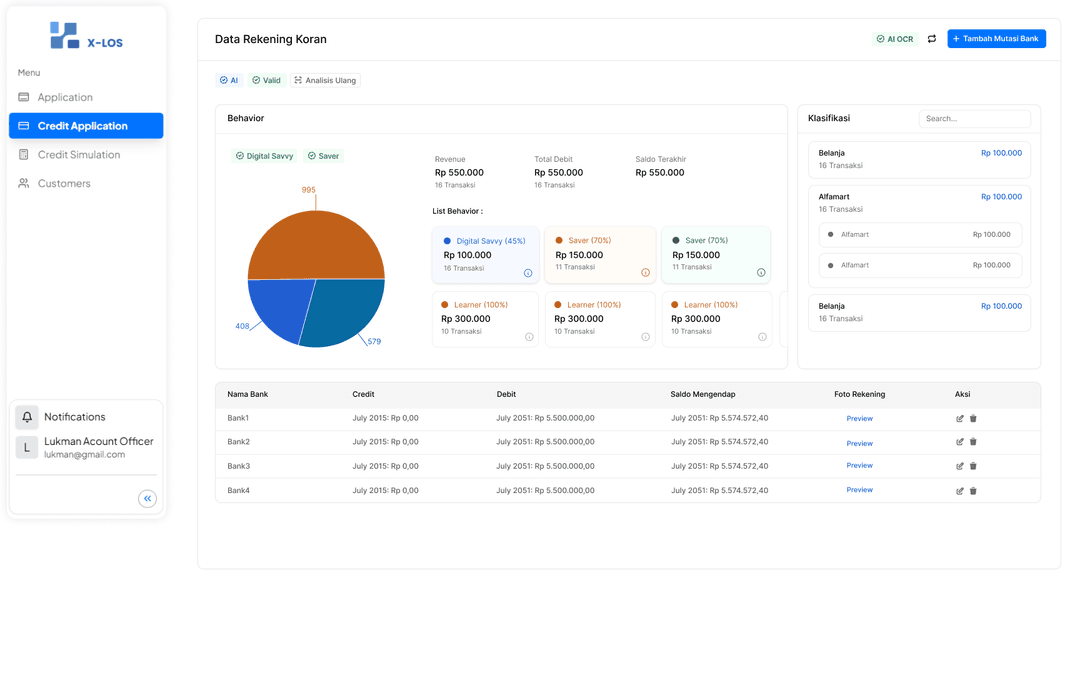The height and width of the screenshot is (698, 1080).
Task: Edit the Bank3 row
Action: click(959, 466)
